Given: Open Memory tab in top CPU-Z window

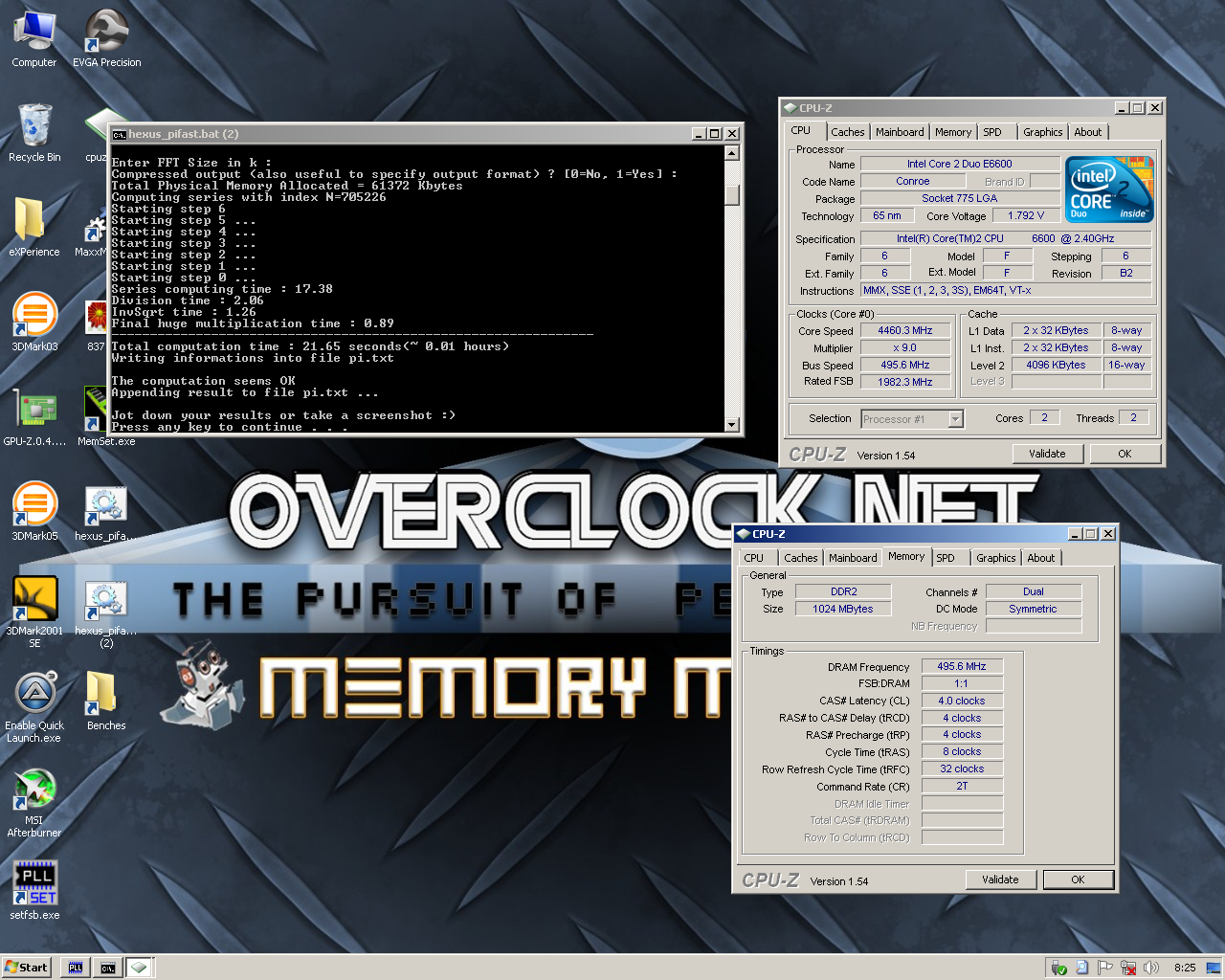Looking at the screenshot, I should pyautogui.click(x=953, y=132).
